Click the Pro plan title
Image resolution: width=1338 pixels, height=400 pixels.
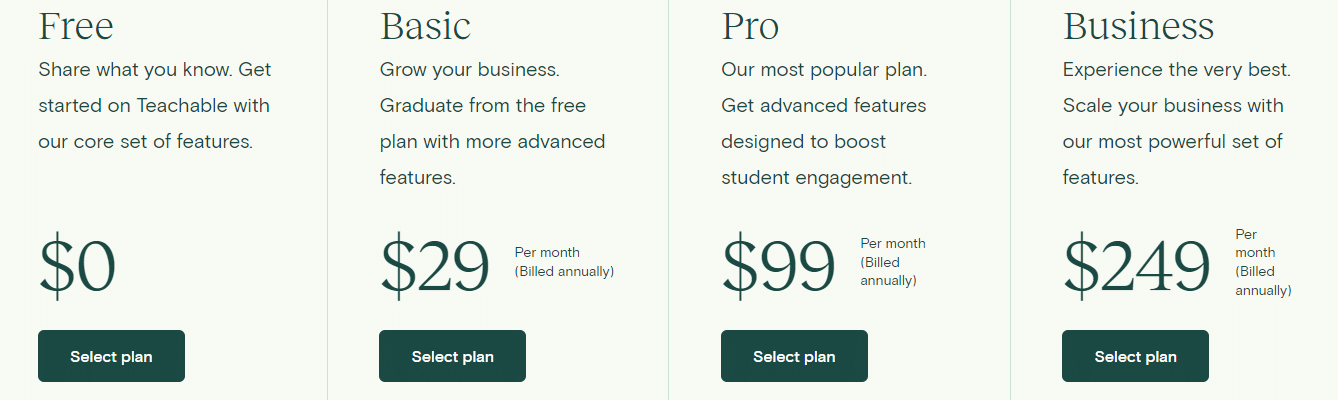tap(750, 26)
